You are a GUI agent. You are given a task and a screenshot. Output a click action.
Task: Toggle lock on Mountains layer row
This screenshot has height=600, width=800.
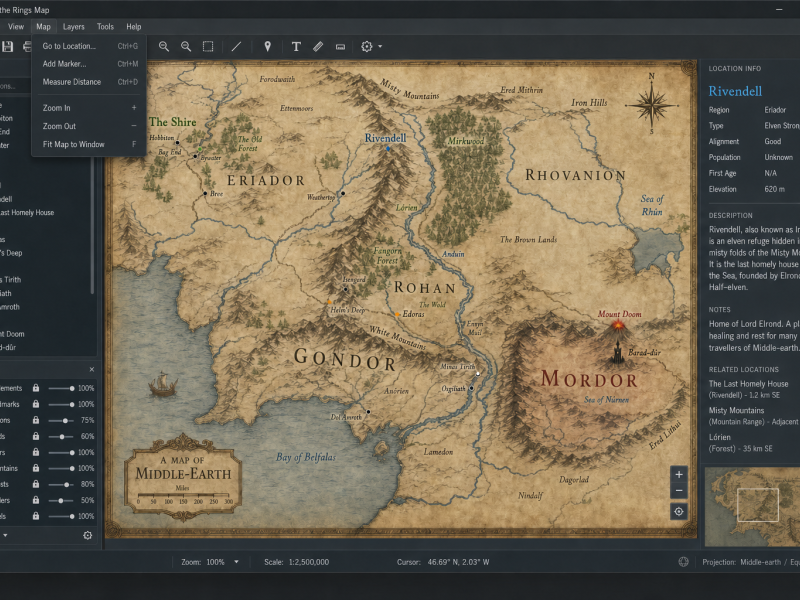pos(36,468)
